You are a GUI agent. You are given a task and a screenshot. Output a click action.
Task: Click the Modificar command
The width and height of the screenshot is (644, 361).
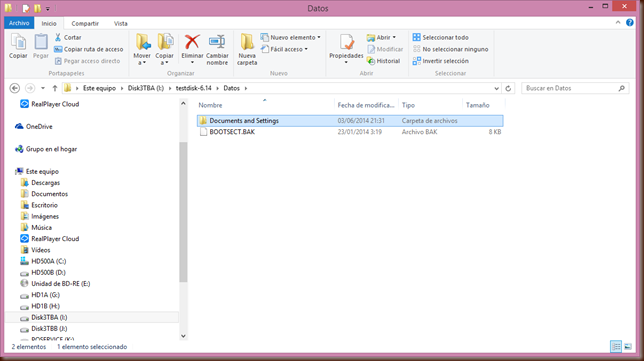[385, 49]
